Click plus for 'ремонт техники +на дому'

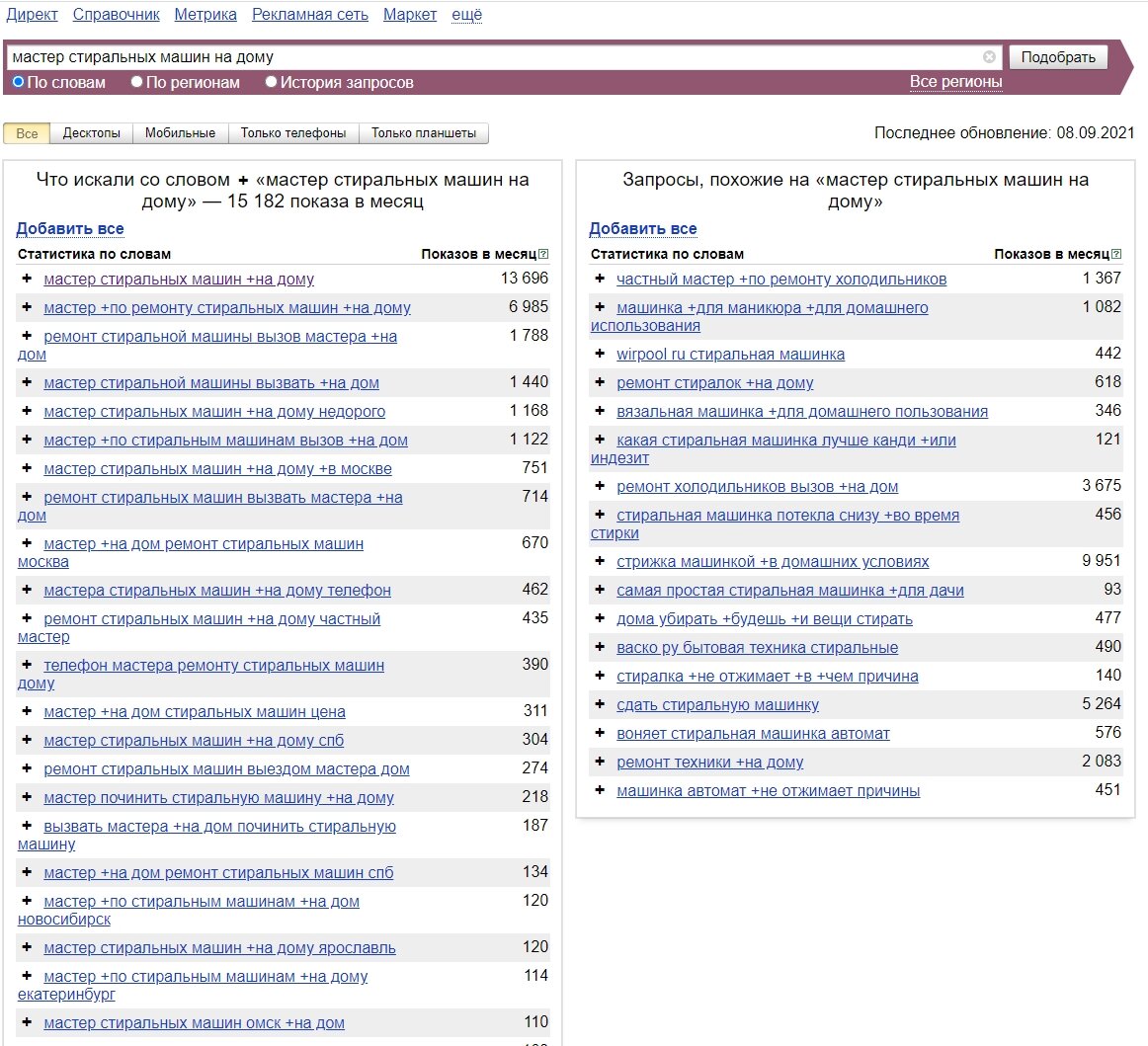click(601, 762)
